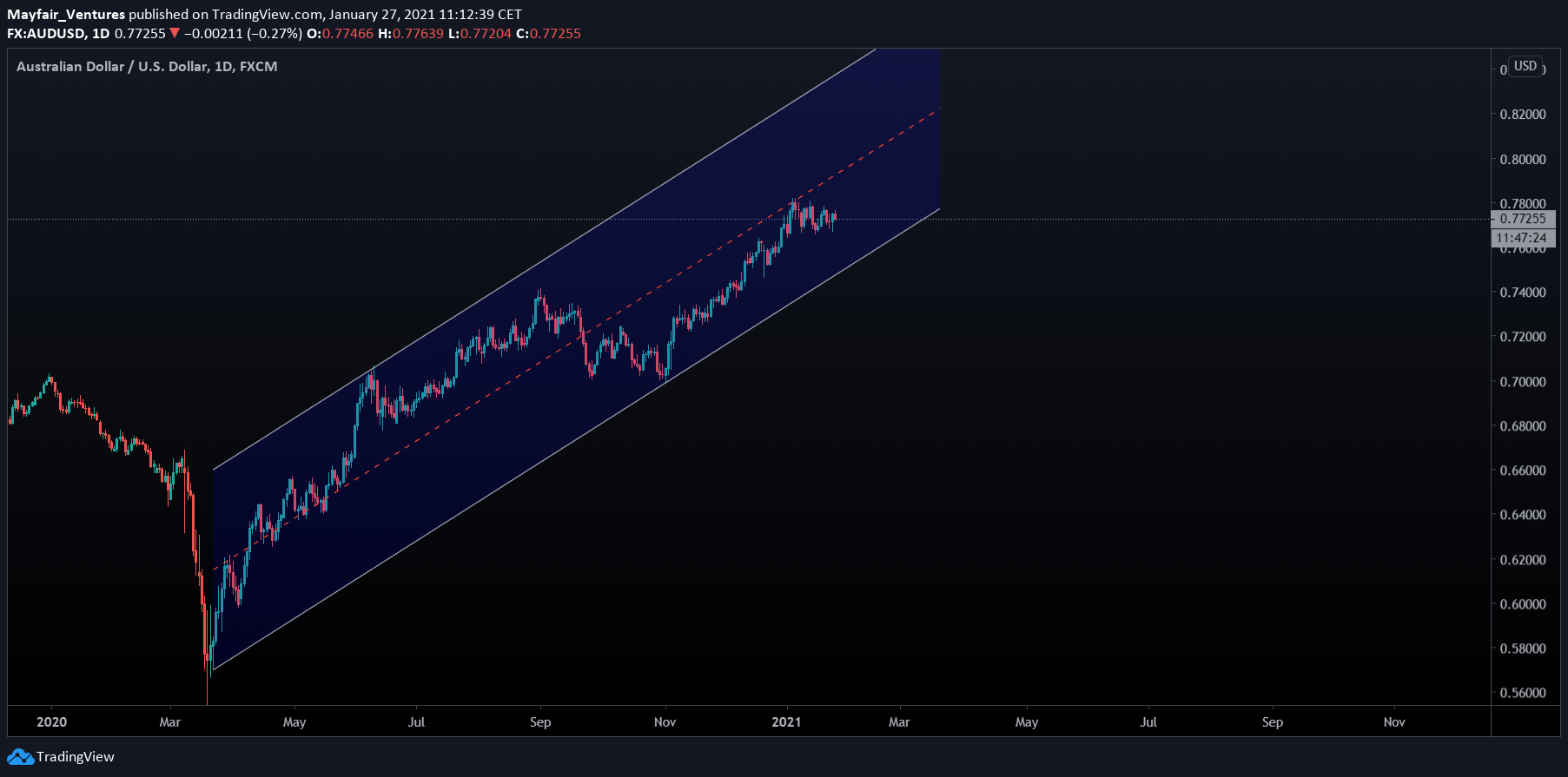The image size is (1568, 777).
Task: Click the first Sep label on time axis
Action: [540, 722]
